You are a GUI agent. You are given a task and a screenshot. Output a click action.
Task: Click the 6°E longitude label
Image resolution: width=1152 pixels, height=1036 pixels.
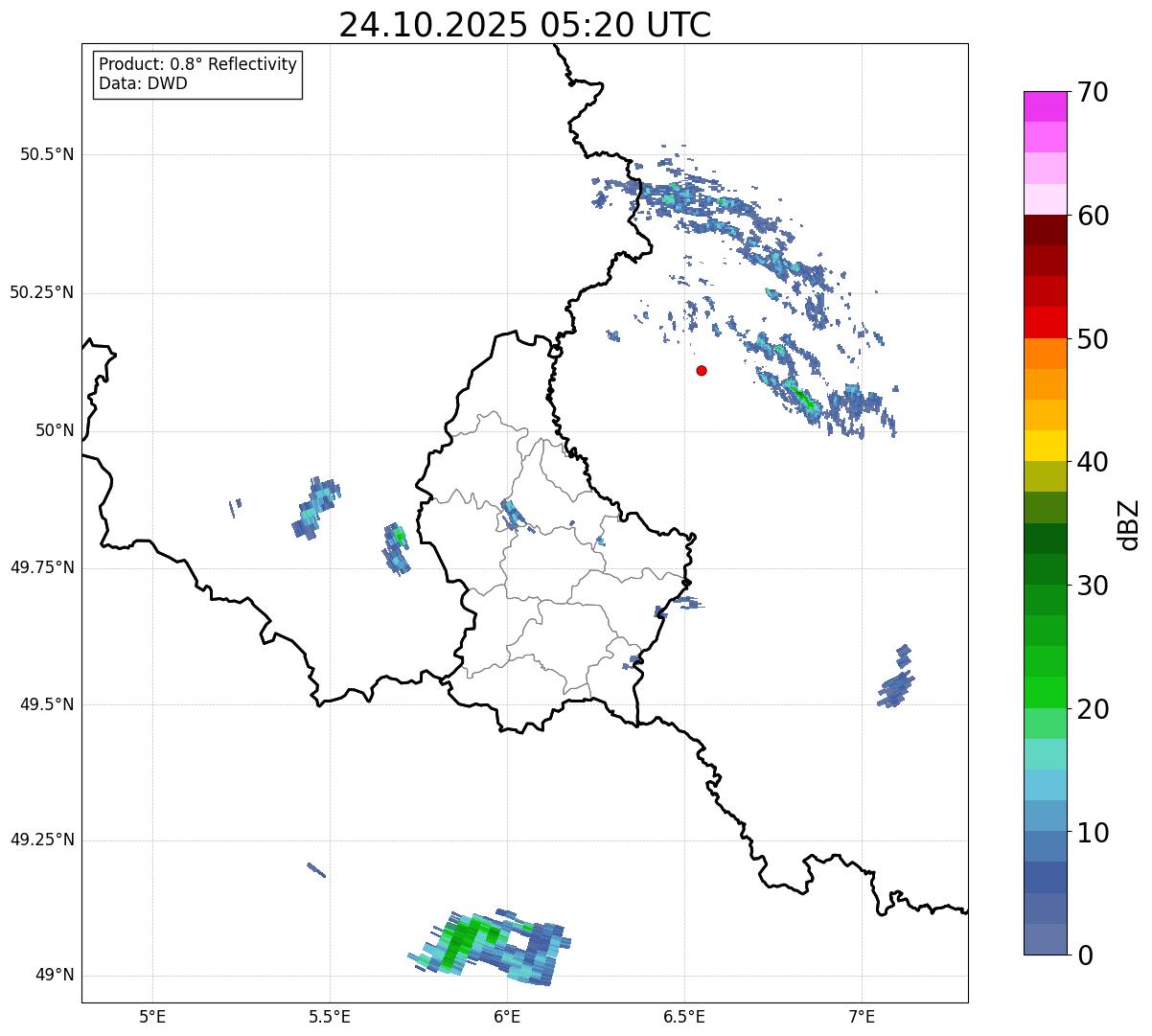pos(507,1016)
